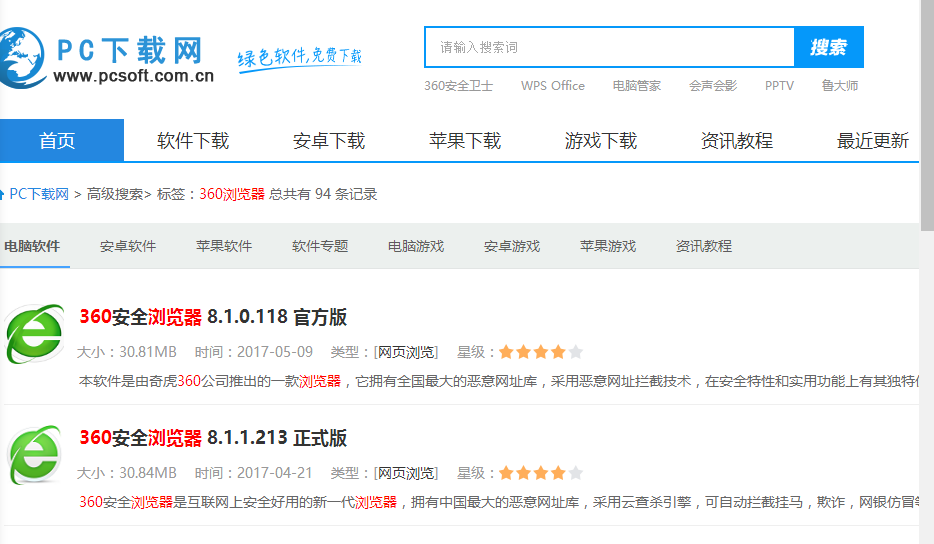Viewport: 934px width, 544px height.
Task: Open the 鲁大师 hot keyword link
Action: tap(840, 86)
